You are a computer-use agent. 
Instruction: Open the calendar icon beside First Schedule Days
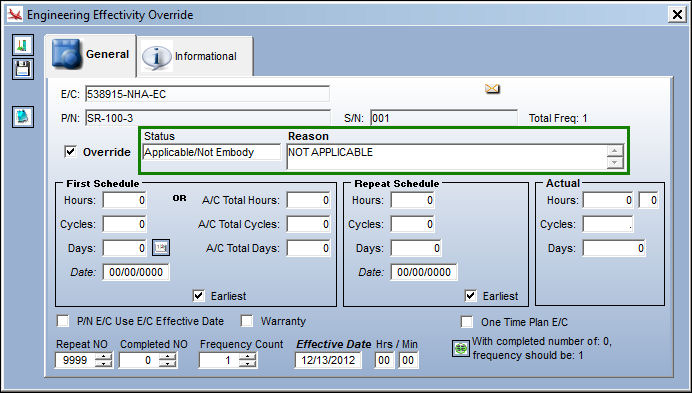pyautogui.click(x=161, y=247)
